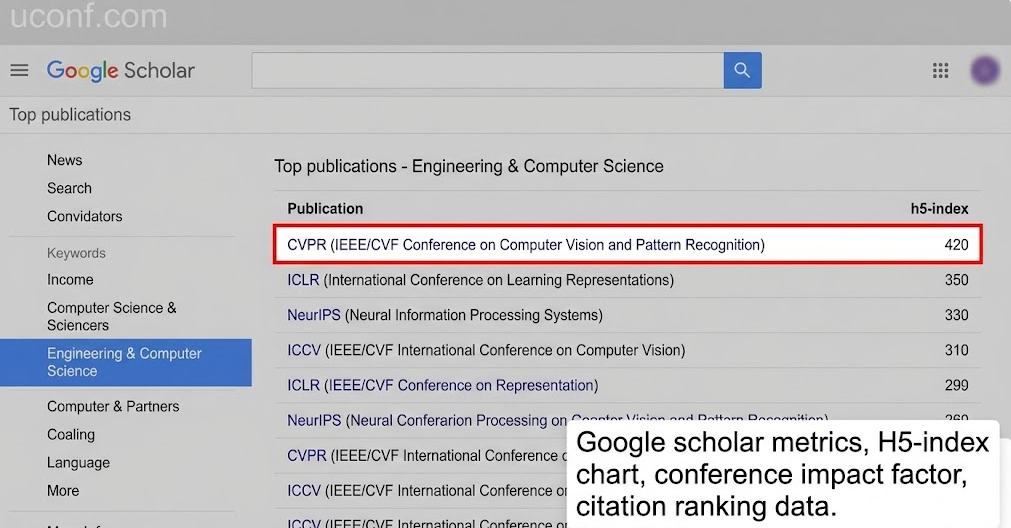
Task: Choose the Income category
Action: coord(70,280)
